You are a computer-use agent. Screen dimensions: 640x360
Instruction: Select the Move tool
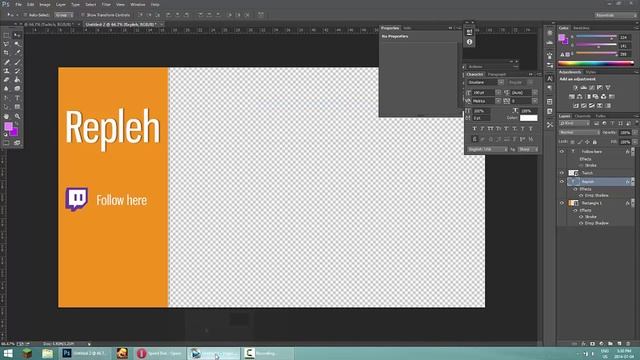click(x=17, y=36)
